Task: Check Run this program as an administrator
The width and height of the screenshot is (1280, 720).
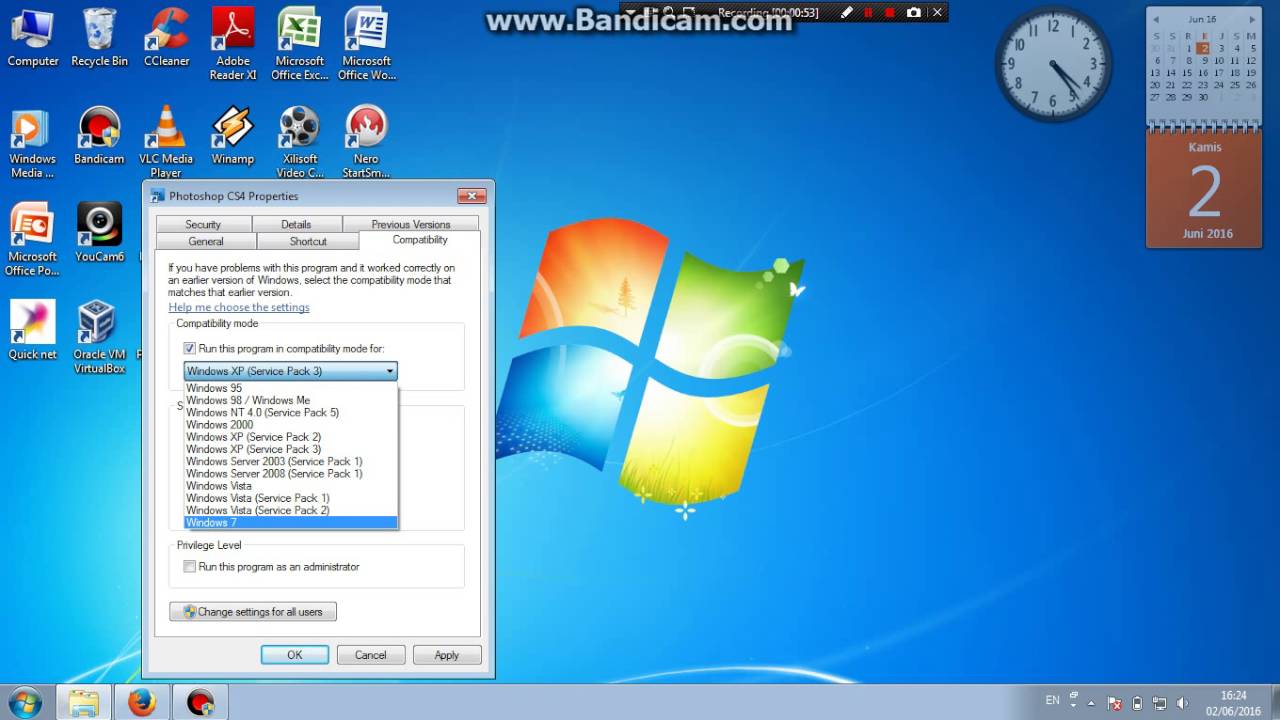Action: 190,567
